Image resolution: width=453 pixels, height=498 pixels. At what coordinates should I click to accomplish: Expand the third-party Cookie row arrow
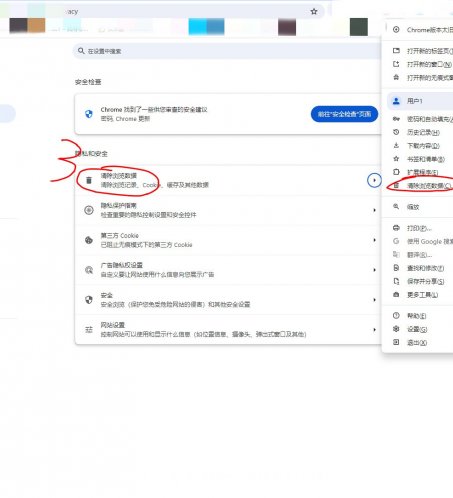point(374,240)
